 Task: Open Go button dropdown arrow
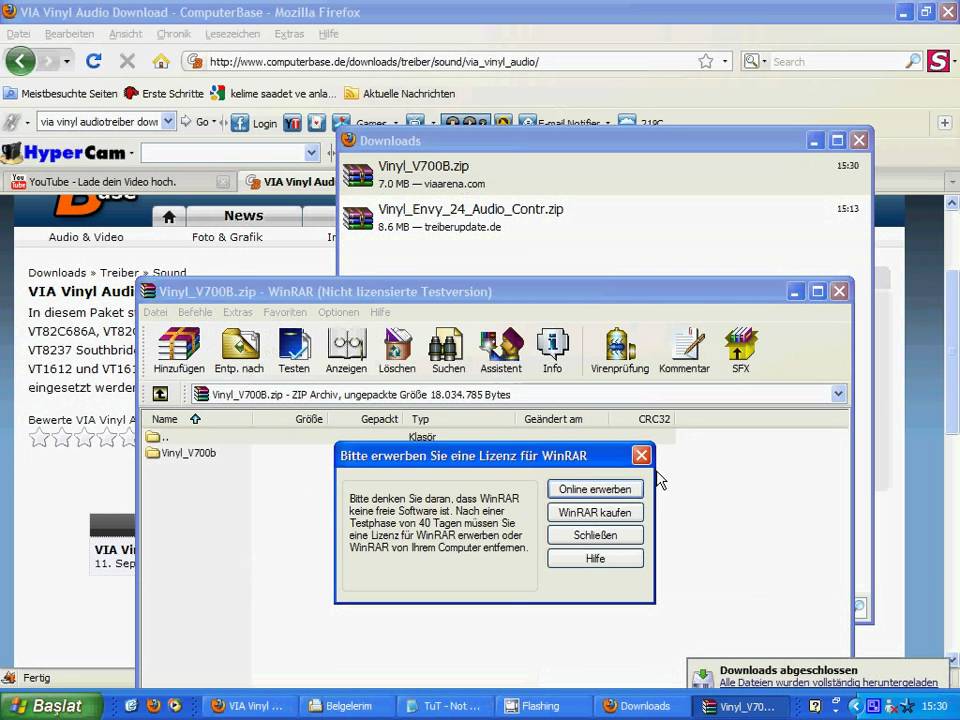coord(214,122)
